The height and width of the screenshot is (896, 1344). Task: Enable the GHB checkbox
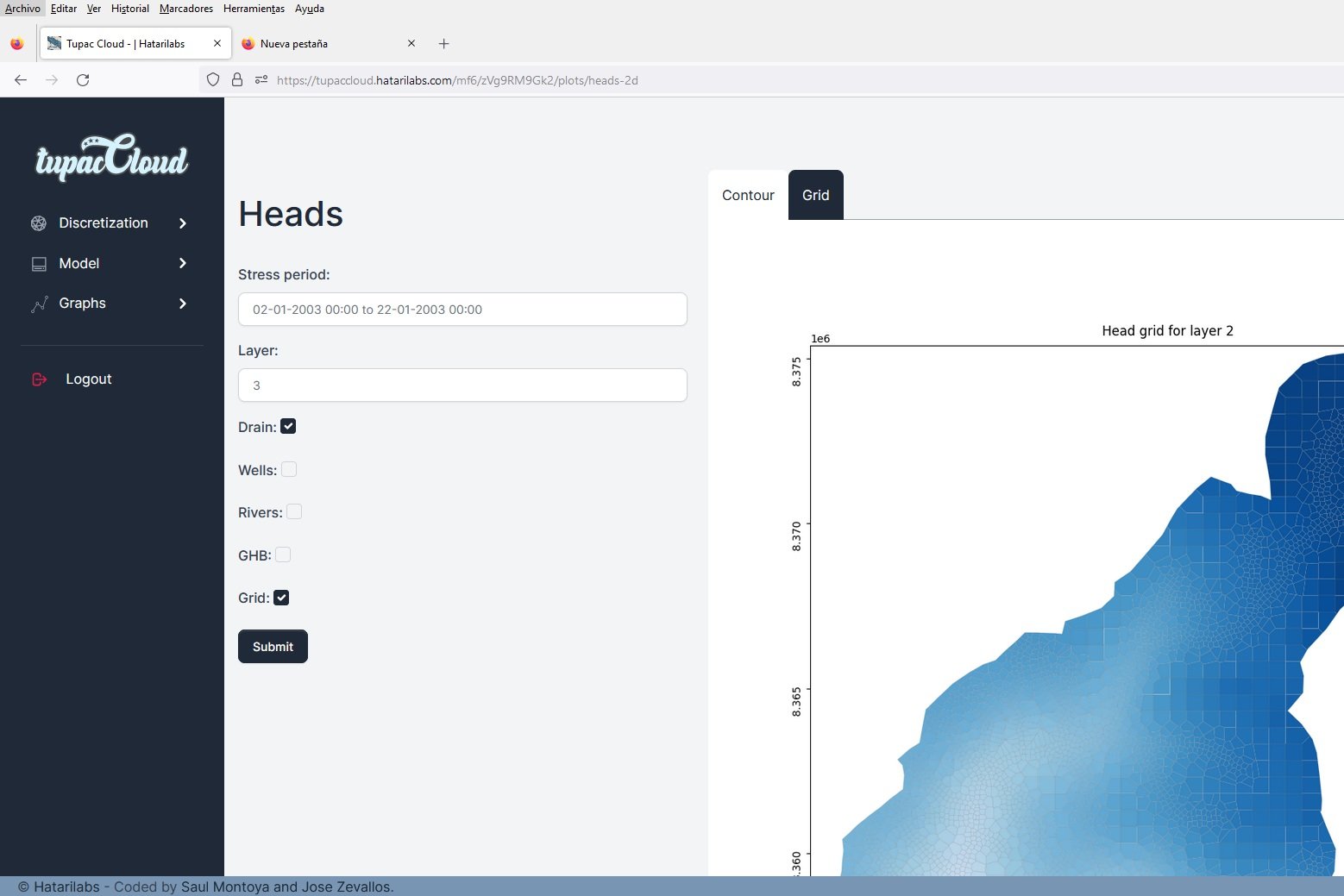[x=283, y=555]
